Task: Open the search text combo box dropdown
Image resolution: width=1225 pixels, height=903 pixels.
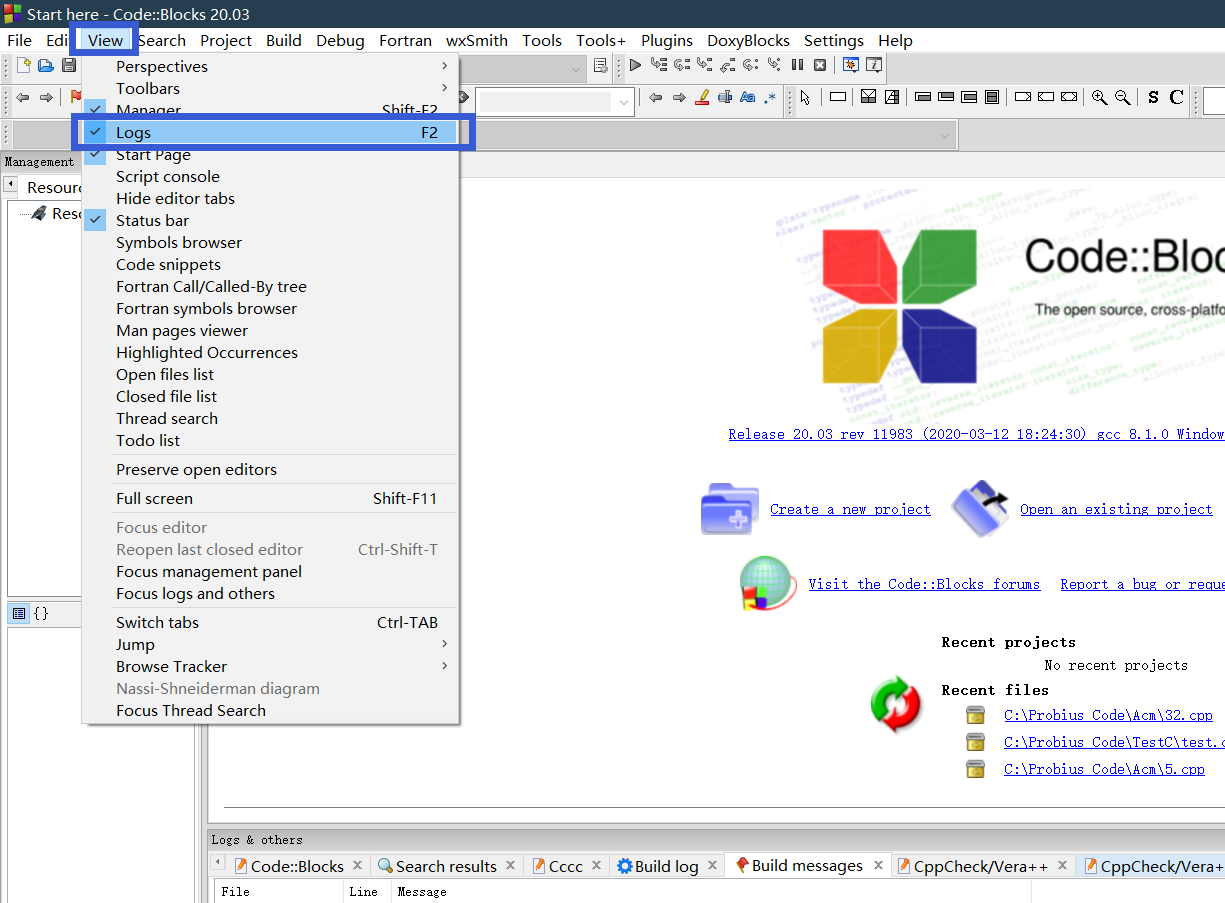Action: 625,101
